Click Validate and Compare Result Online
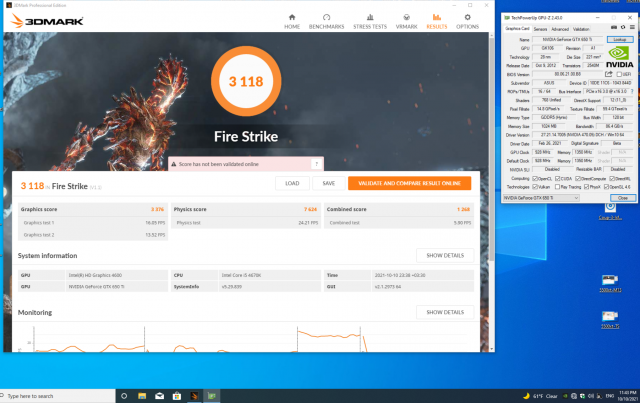This screenshot has height=403, width=640. (x=409, y=183)
